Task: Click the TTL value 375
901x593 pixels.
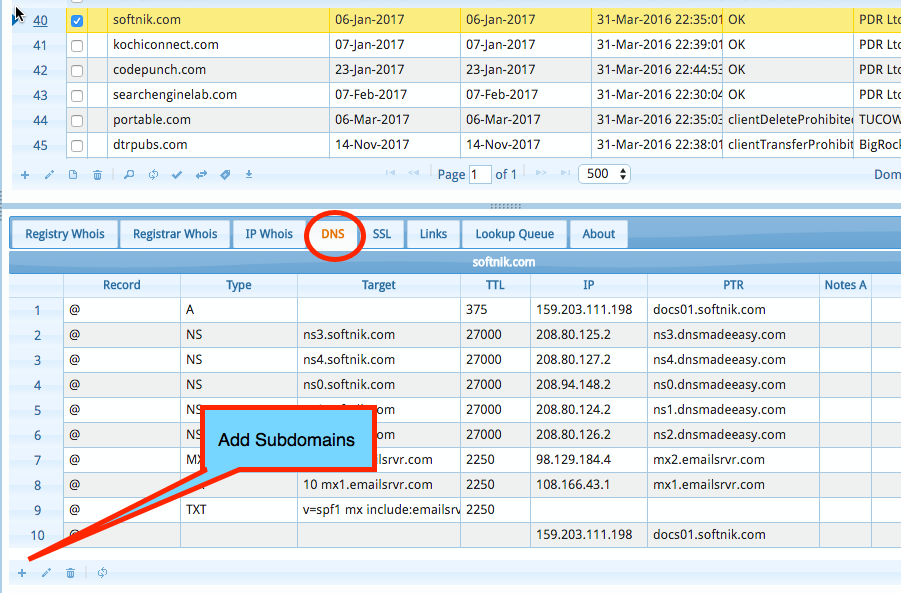Action: click(477, 310)
